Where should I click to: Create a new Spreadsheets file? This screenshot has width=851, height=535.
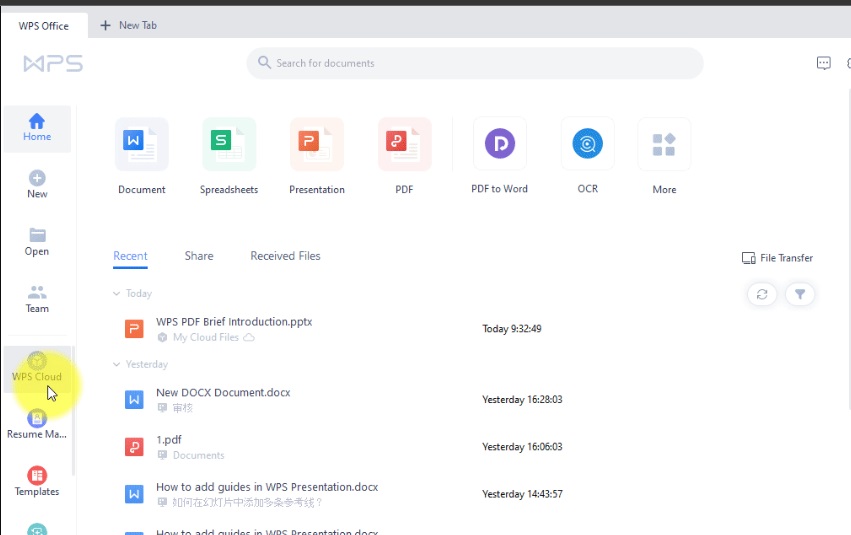(x=229, y=156)
